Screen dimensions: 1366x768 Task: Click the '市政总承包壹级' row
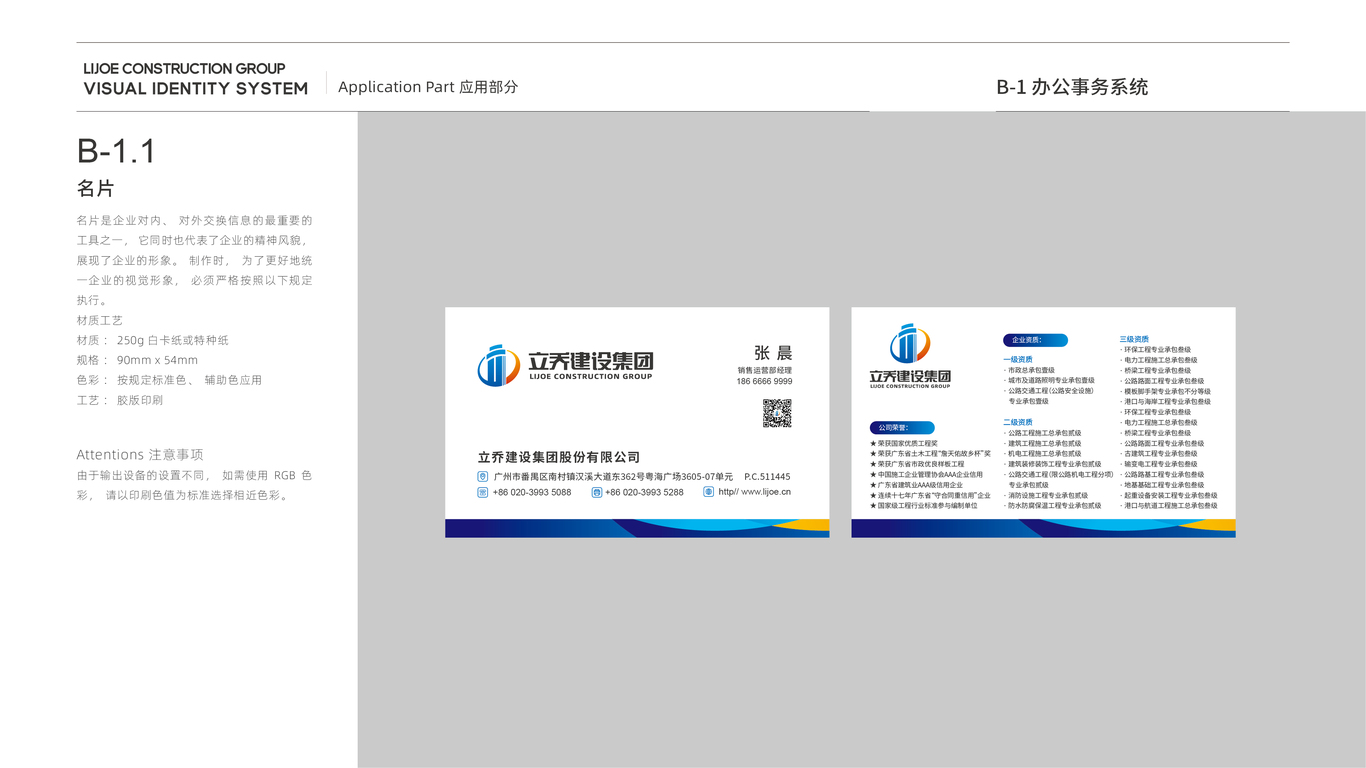[x=1029, y=370]
